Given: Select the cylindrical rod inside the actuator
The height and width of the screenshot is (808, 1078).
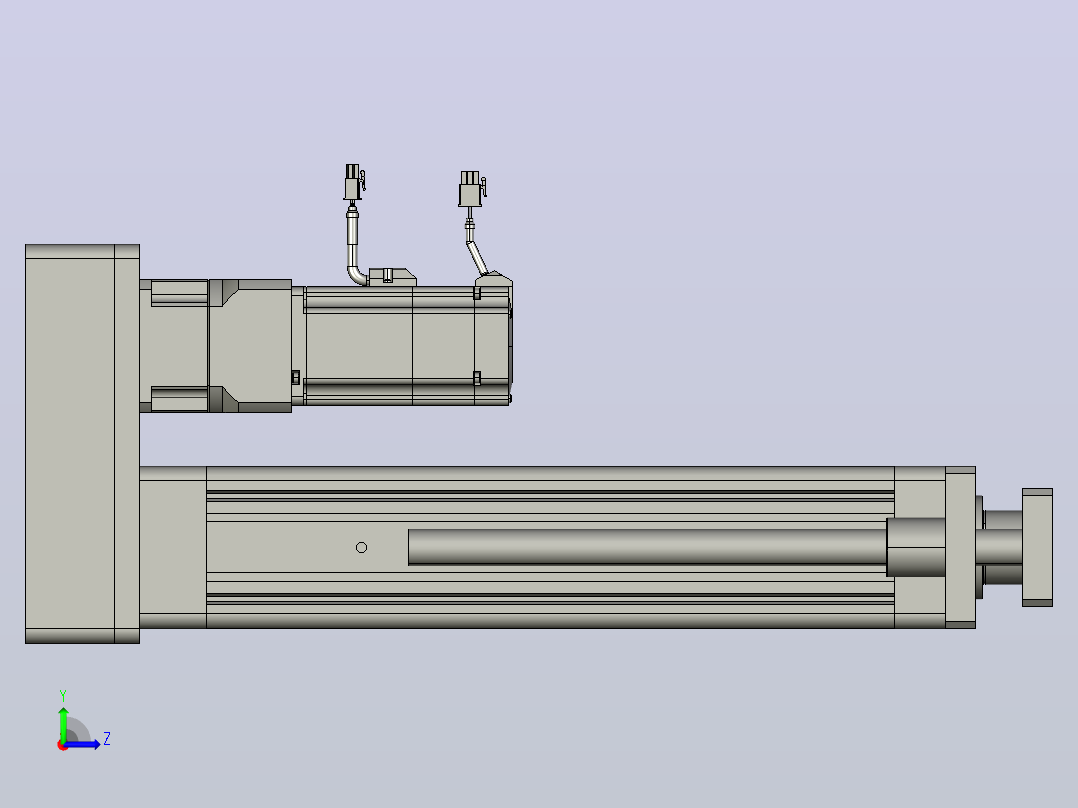Looking at the screenshot, I should tap(647, 547).
